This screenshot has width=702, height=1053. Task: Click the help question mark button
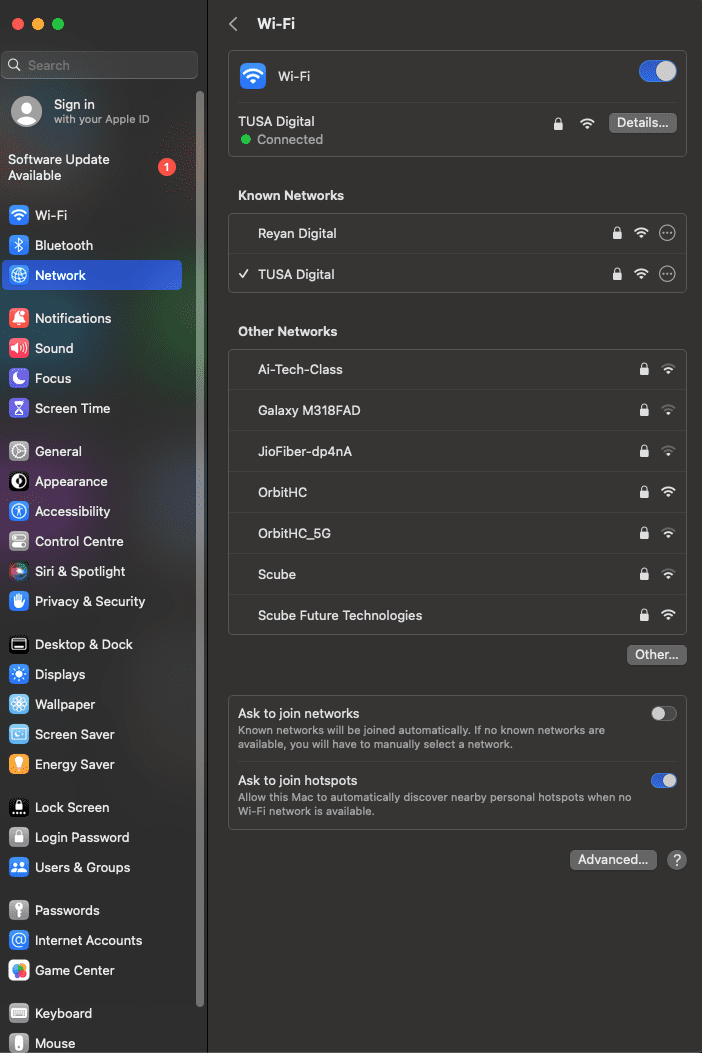click(676, 860)
